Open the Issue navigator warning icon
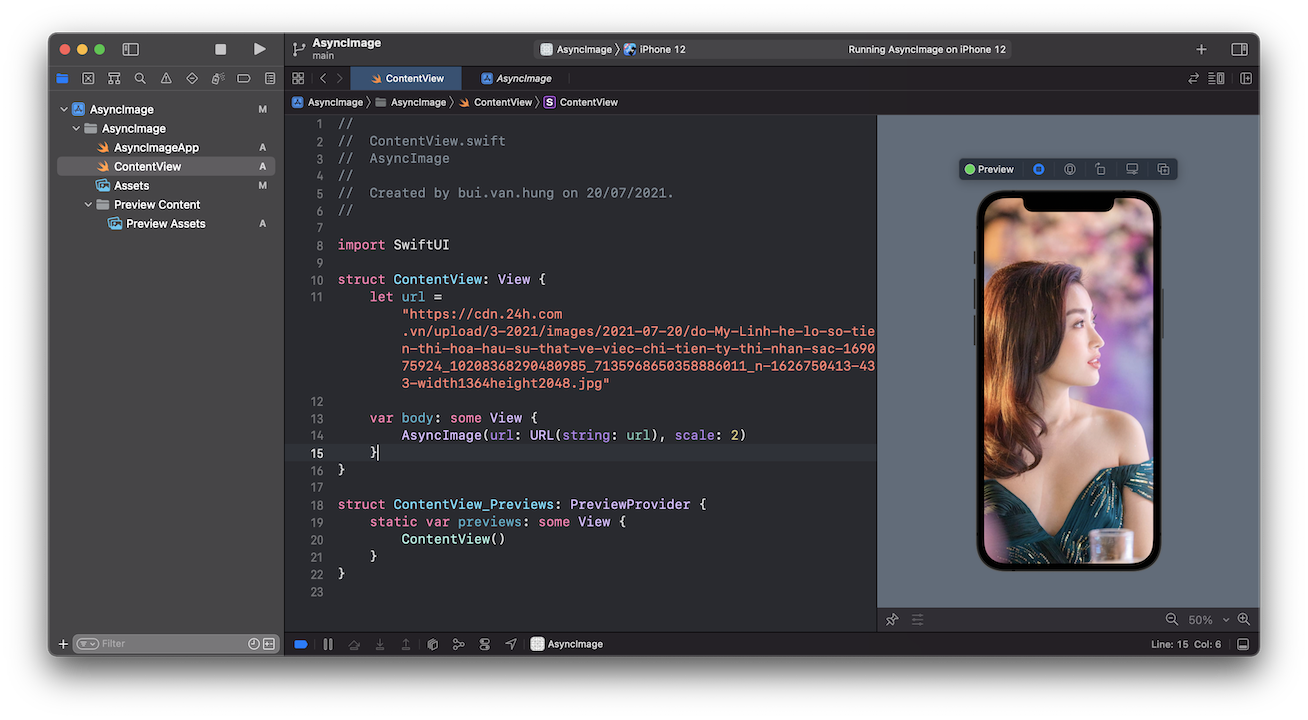This screenshot has width=1308, height=720. click(x=166, y=78)
